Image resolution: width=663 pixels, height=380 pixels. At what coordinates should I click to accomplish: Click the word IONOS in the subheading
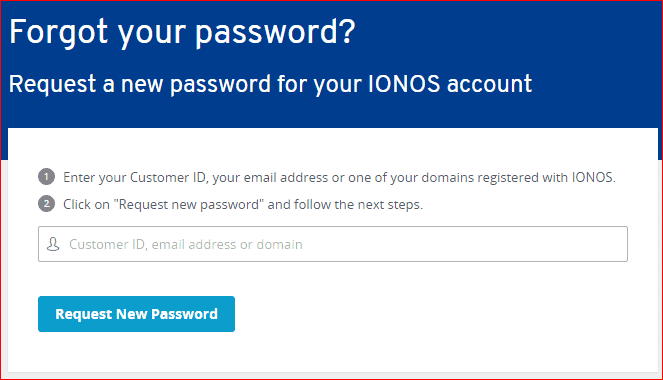(x=404, y=83)
